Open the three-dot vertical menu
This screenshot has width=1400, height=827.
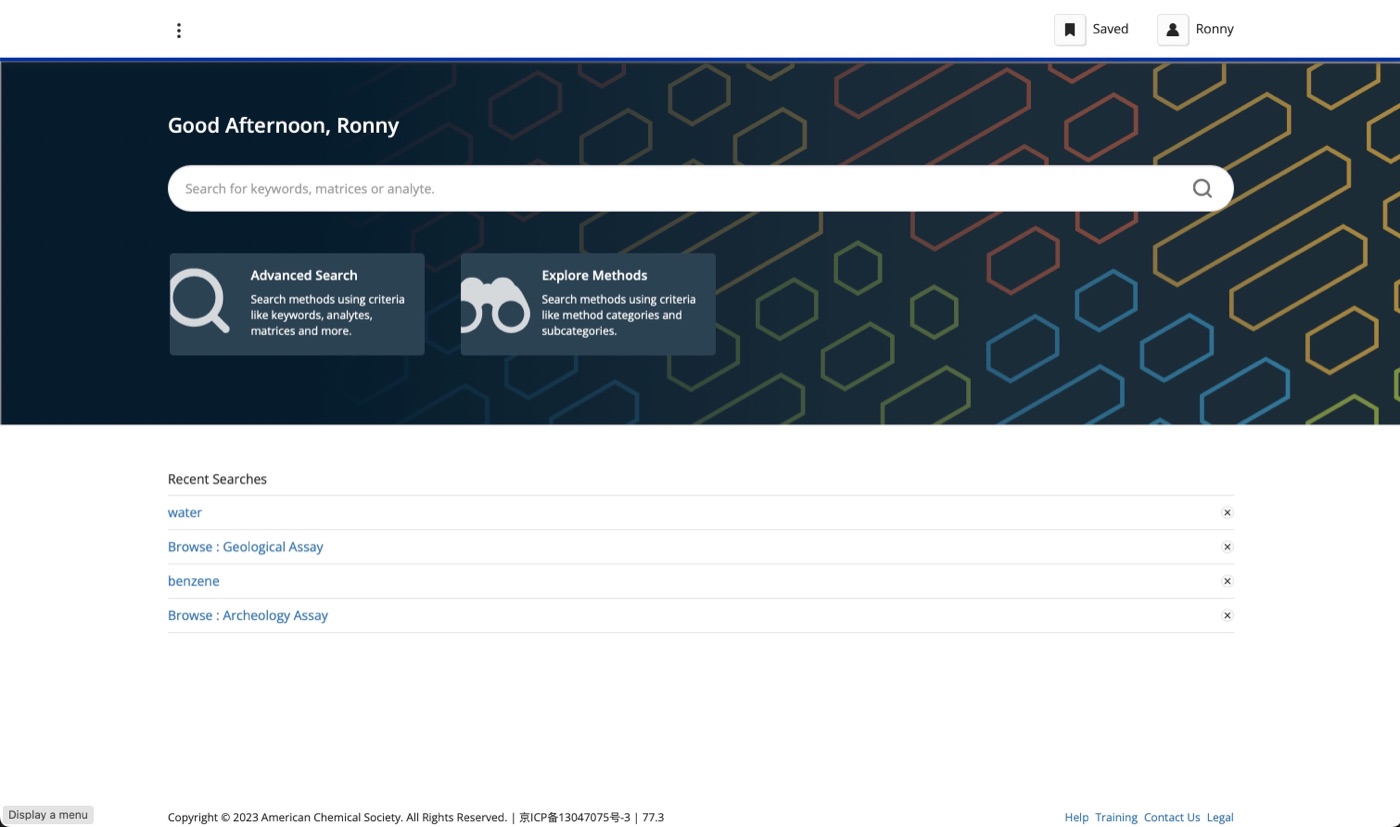[179, 30]
